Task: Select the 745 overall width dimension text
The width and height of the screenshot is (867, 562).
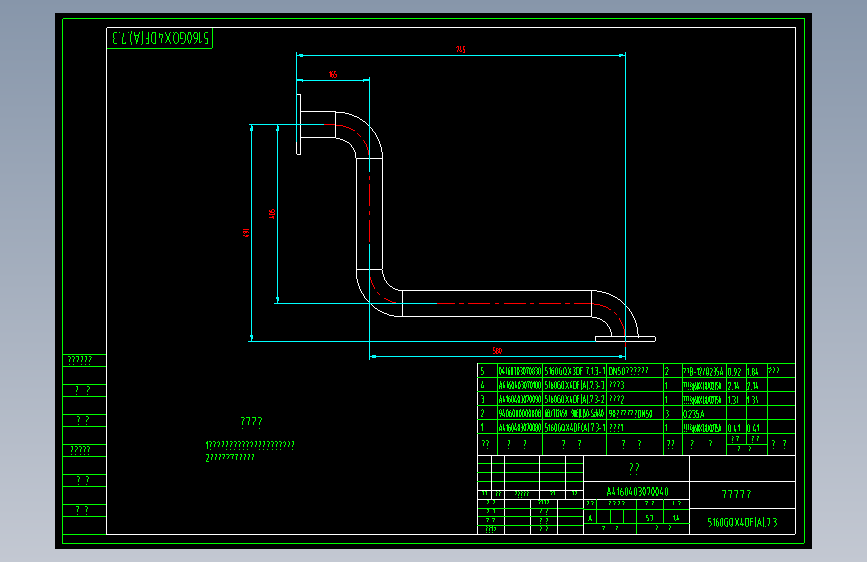Action: (461, 49)
